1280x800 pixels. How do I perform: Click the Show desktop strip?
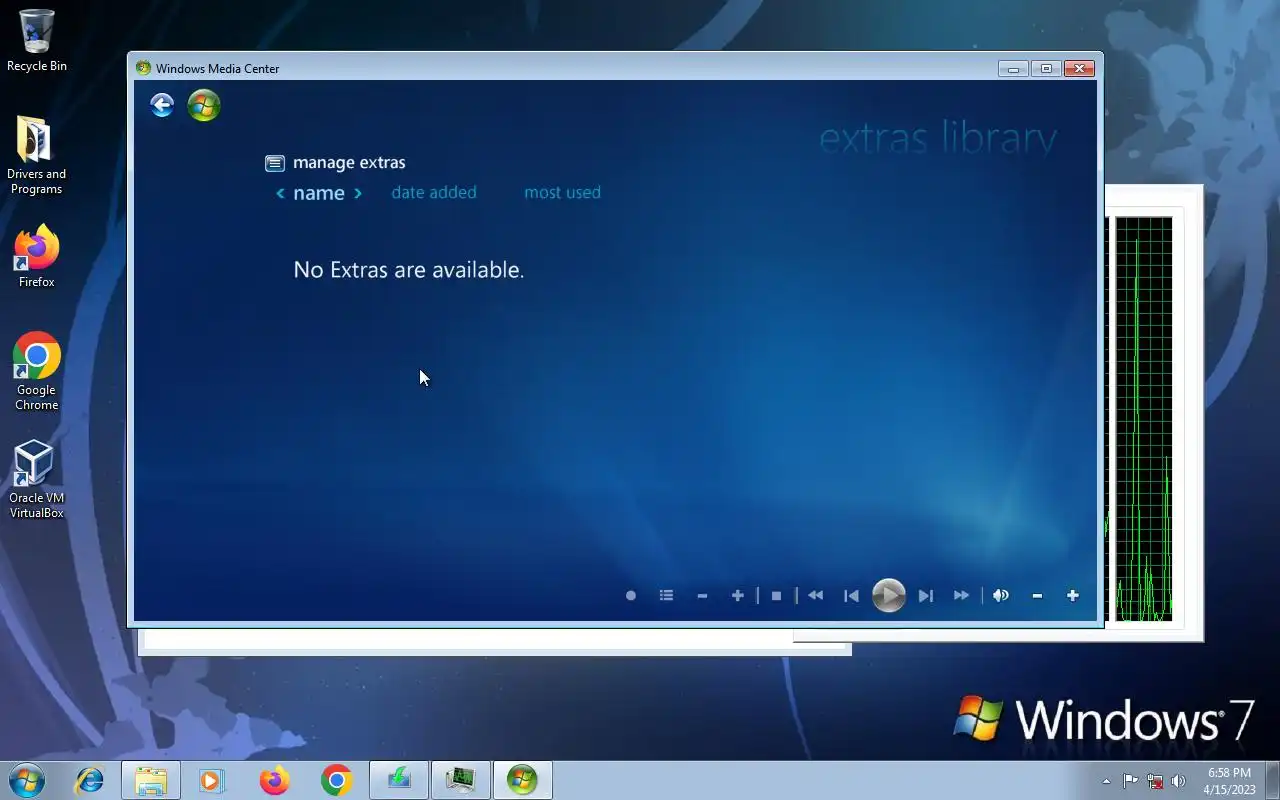(1272, 780)
